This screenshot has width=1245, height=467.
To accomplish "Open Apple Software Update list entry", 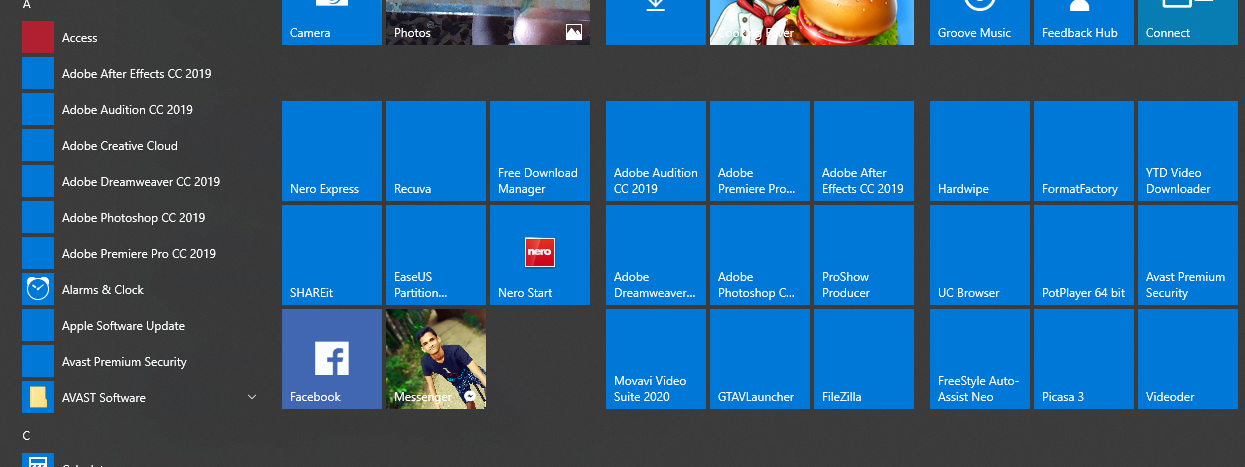I will pyautogui.click(x=140, y=326).
